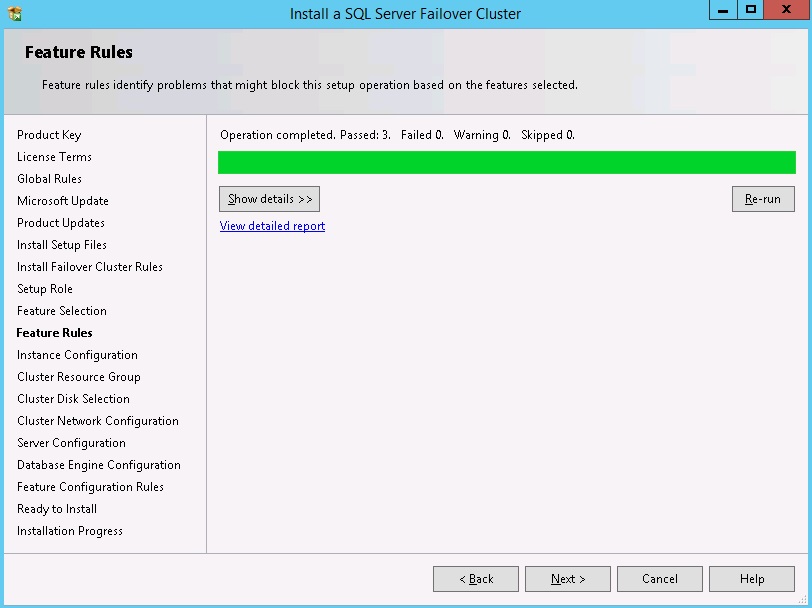Select License Terms step in sidebar
The width and height of the screenshot is (812, 608).
[x=54, y=157]
